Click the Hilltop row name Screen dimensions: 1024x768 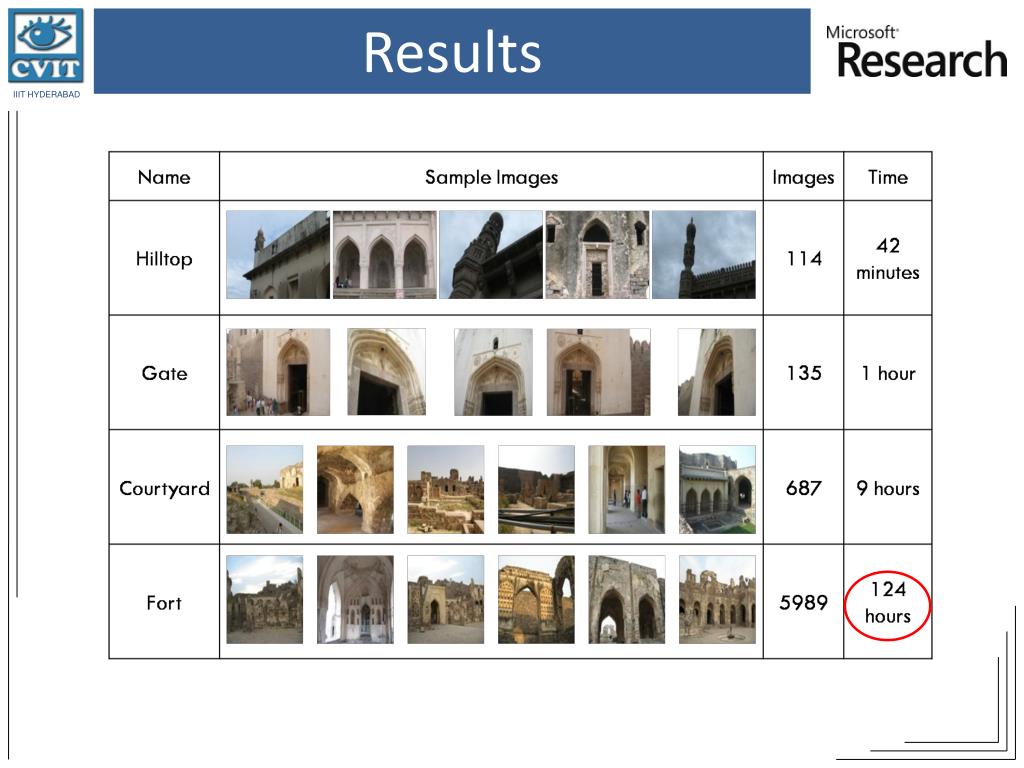[x=164, y=259]
